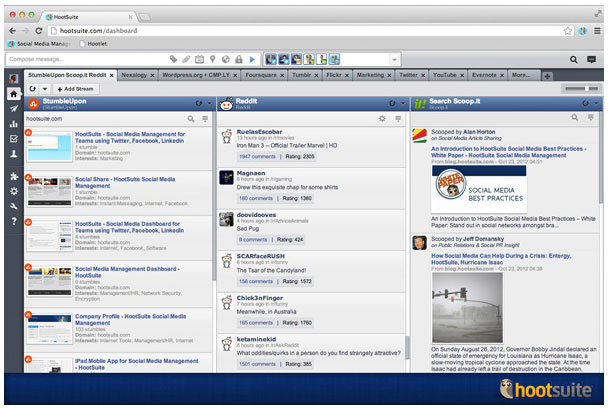Refresh the Search Scoop.it stream
Screen dimensions: 608x408
(585, 103)
